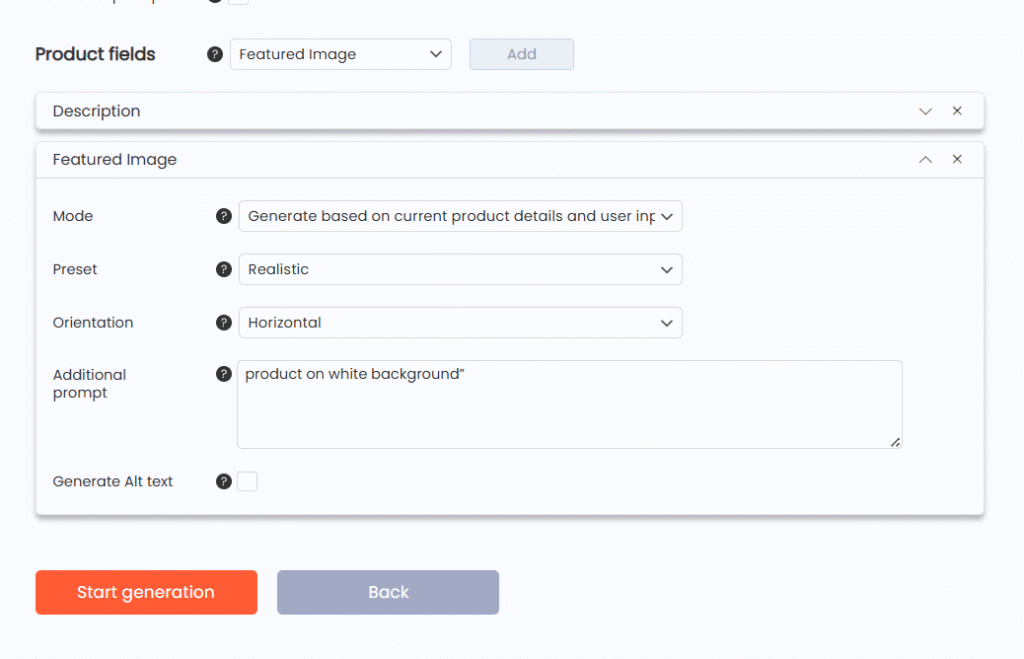Open the Product fields dropdown
The image size is (1024, 659).
(340, 54)
